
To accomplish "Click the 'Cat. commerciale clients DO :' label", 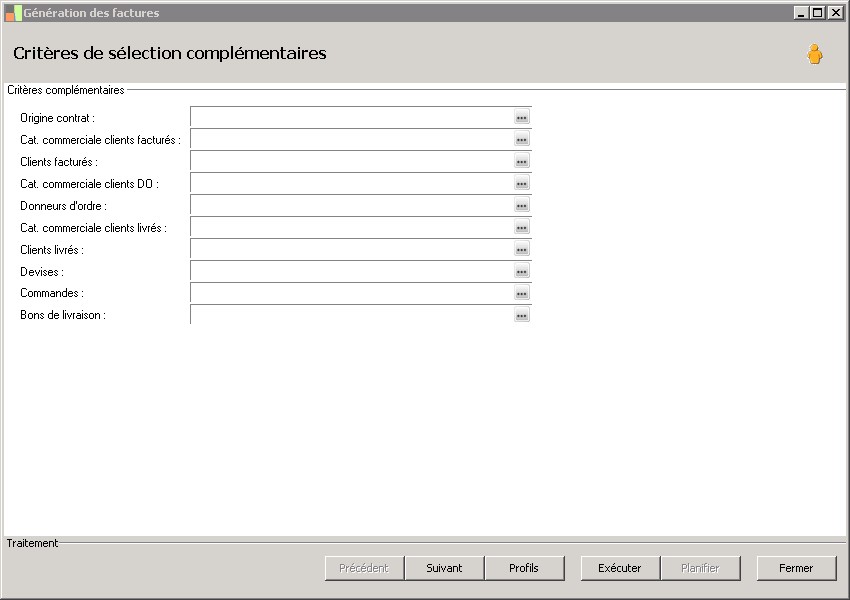I will coord(89,184).
